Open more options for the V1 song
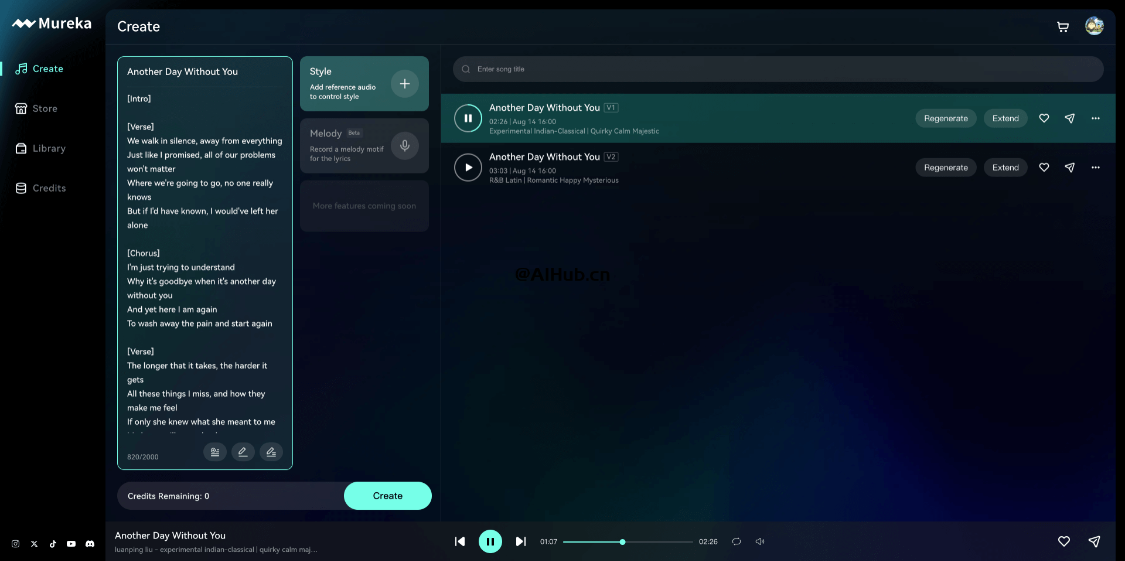Screen dimensions: 1125x561 point(1095,118)
